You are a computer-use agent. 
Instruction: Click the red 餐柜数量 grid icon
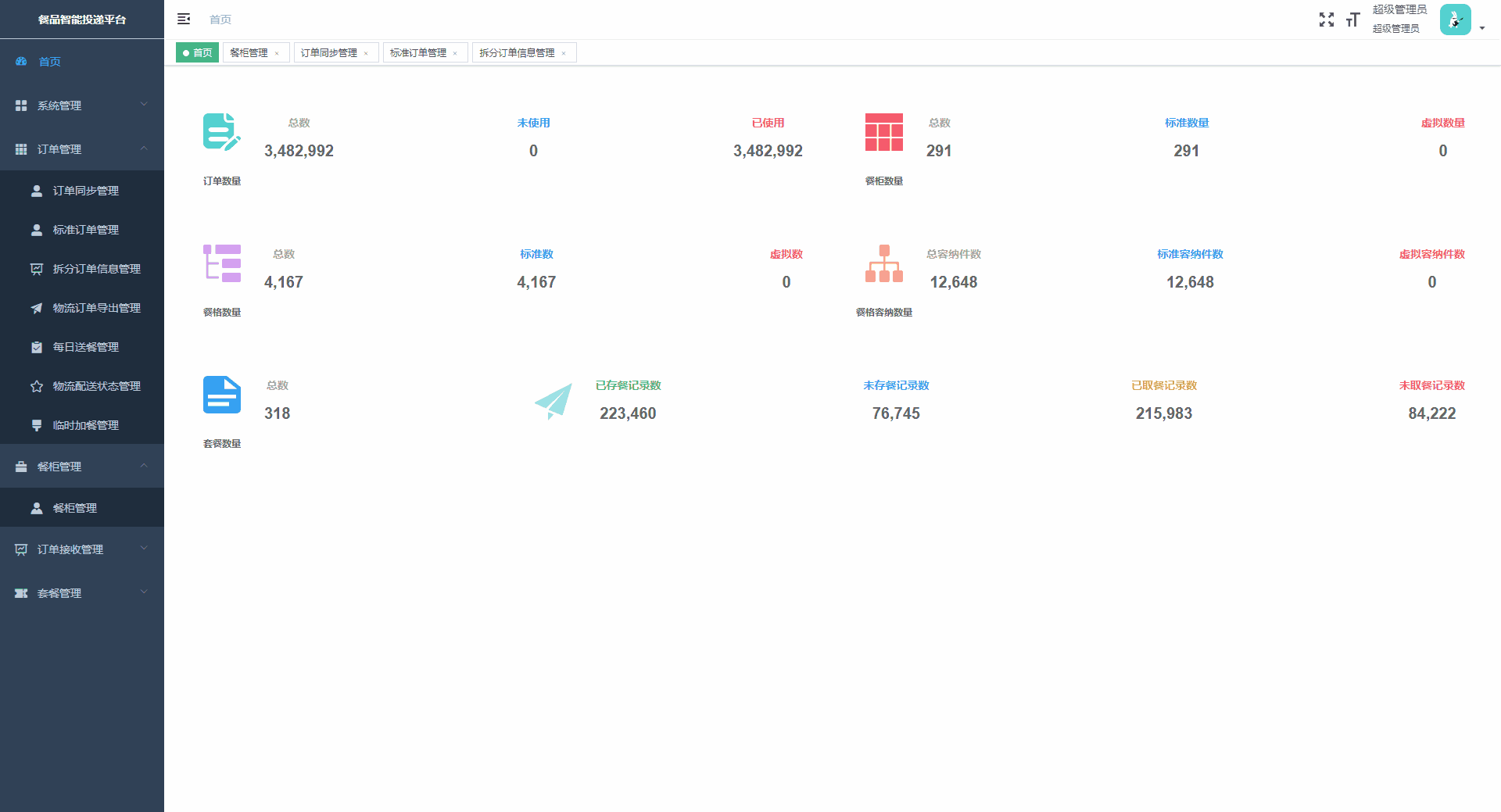tap(883, 132)
